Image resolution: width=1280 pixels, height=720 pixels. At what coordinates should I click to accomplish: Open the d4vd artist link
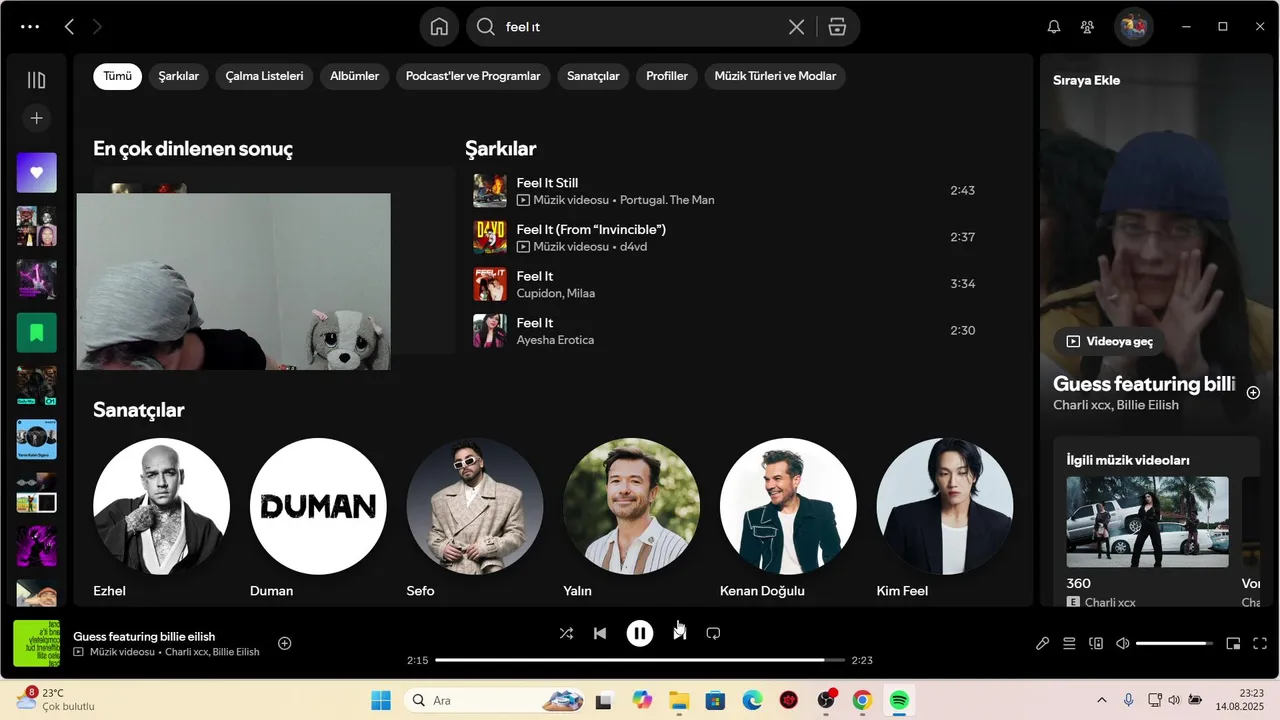pyautogui.click(x=633, y=247)
